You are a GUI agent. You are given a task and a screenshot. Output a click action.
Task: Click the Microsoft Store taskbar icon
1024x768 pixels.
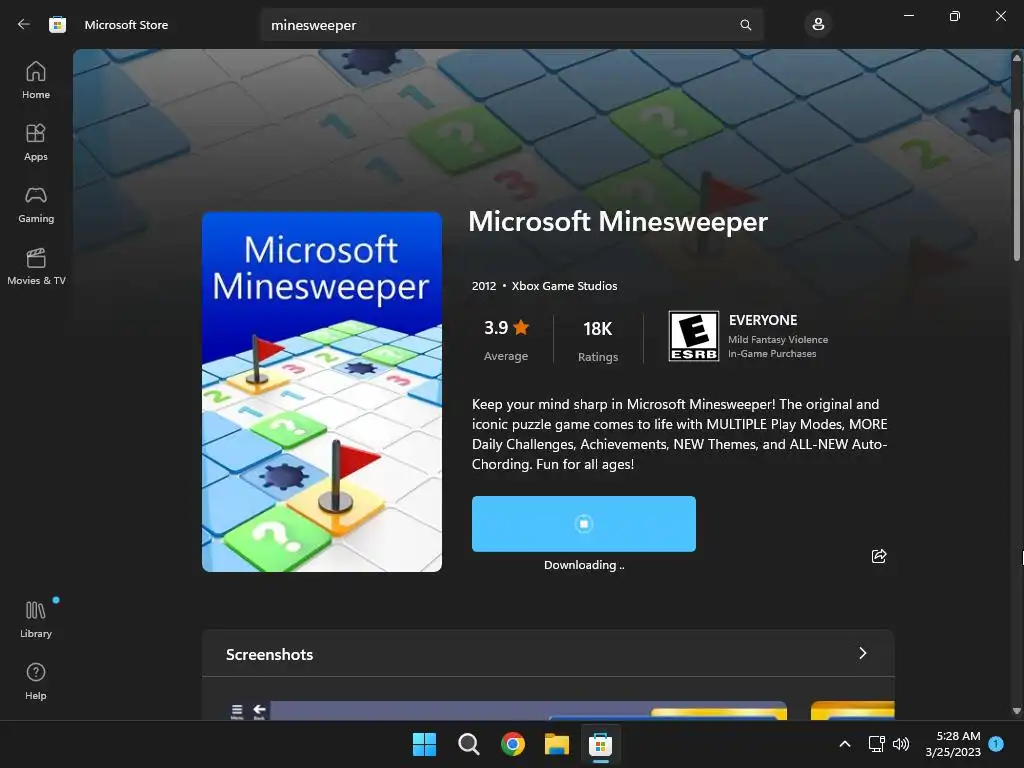(x=600, y=744)
